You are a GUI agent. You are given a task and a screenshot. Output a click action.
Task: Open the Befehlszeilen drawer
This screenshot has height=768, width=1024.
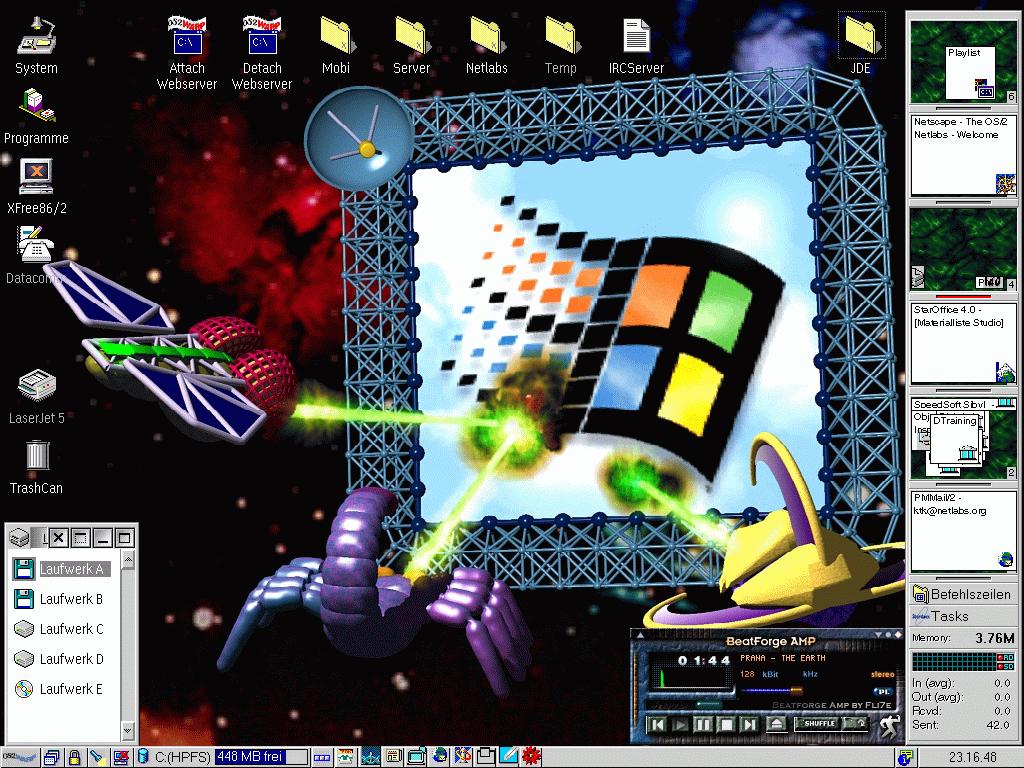point(963,594)
